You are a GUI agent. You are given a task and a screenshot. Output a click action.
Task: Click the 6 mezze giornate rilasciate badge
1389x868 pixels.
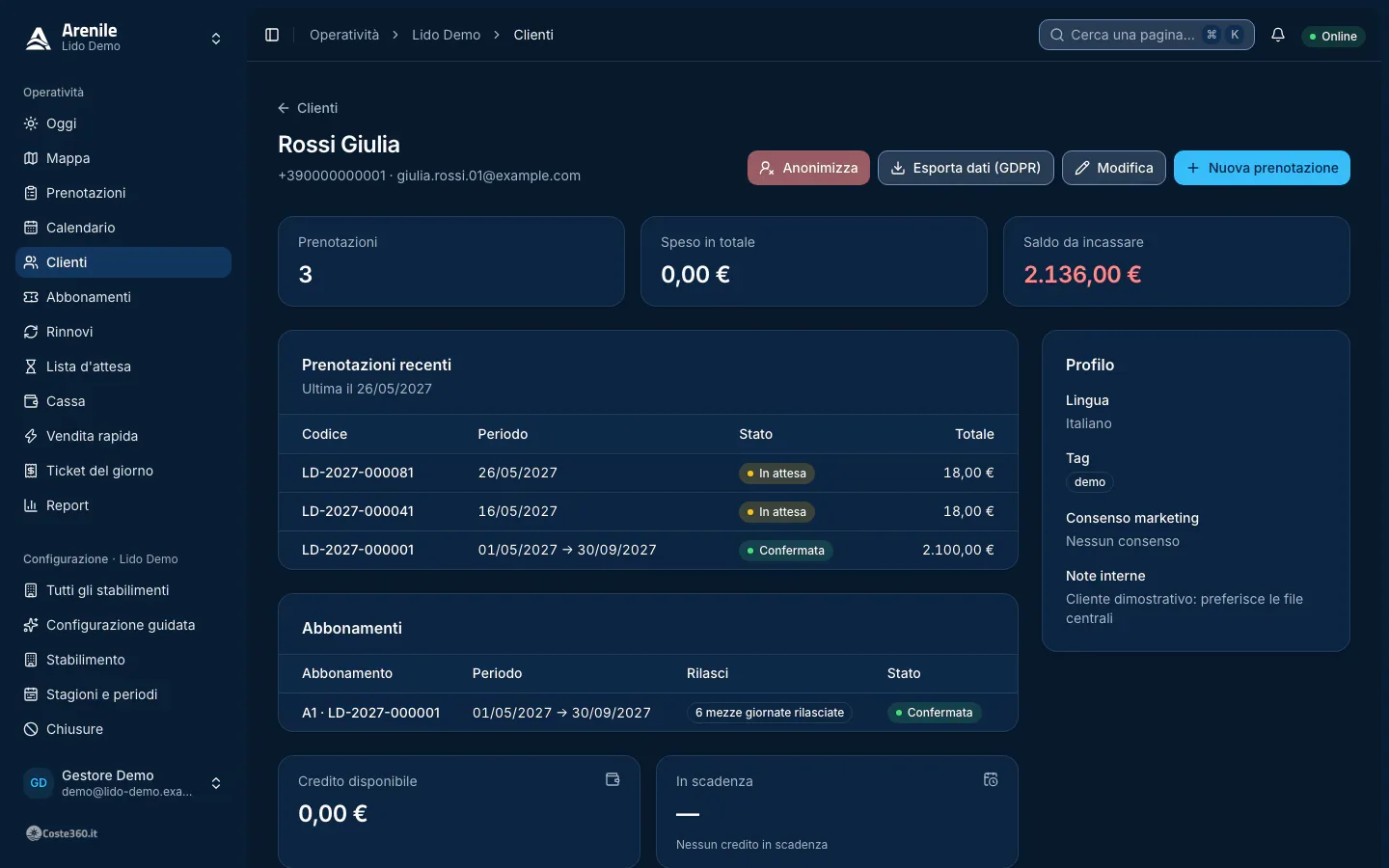click(770, 713)
